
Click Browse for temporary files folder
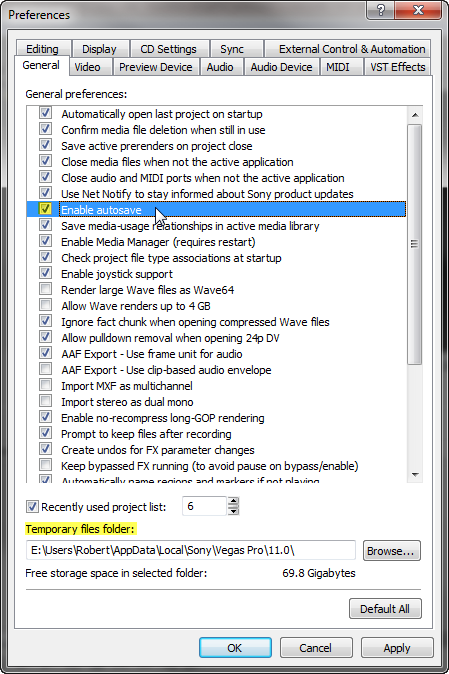point(391,551)
